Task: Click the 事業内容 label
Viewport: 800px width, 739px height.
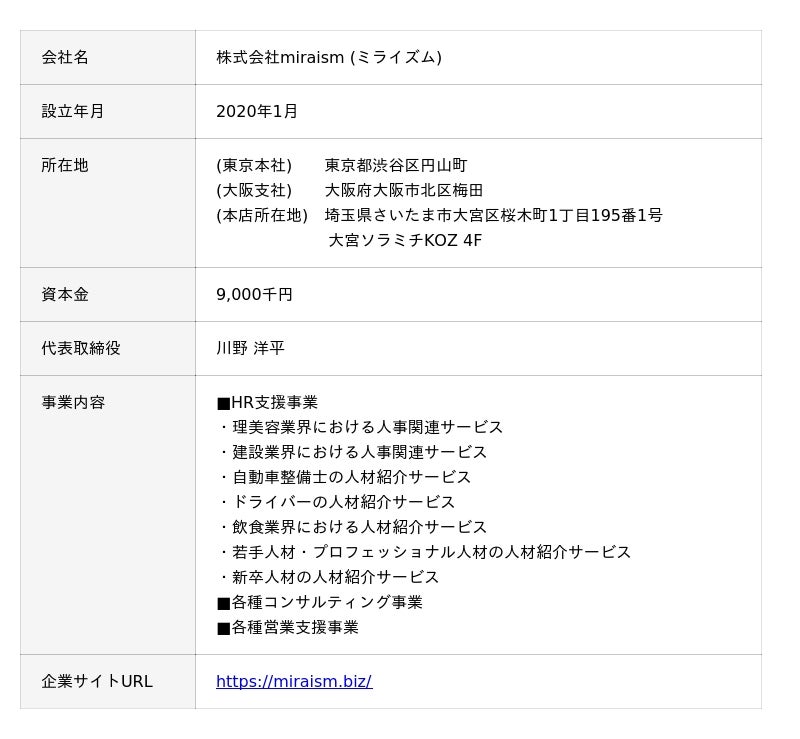Action: [73, 402]
